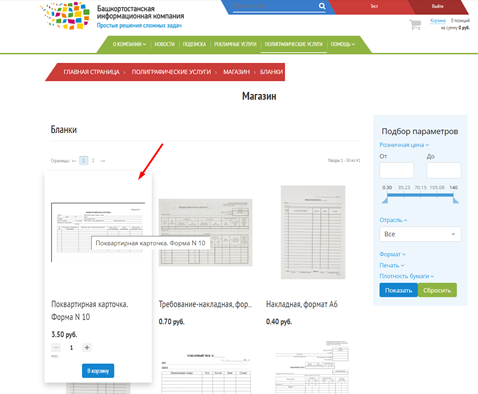Open the Отрасль dropdown set to Все

tap(420, 234)
